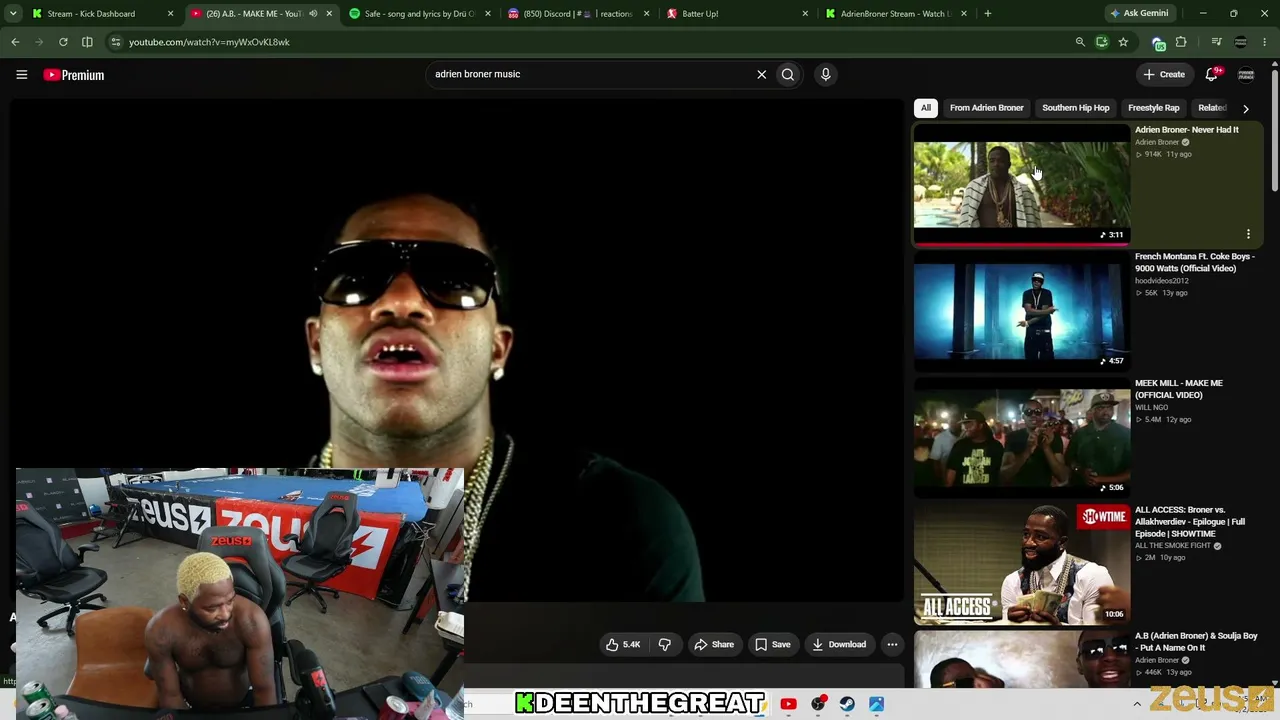Click the browser address bar URL
This screenshot has width=1280, height=720.
209,42
